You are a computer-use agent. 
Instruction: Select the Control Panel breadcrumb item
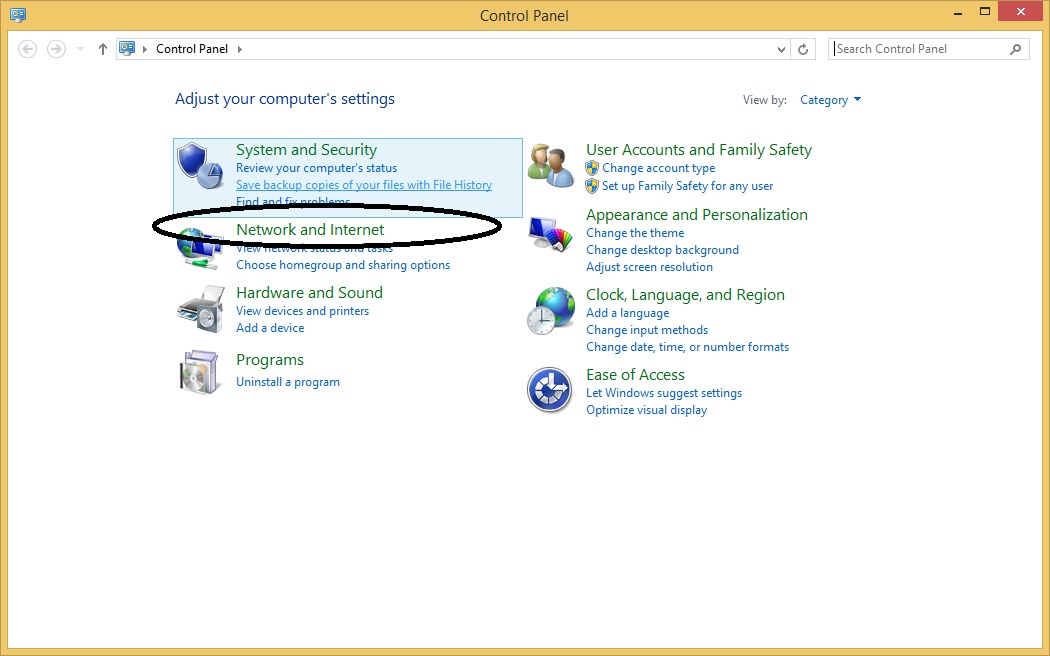[192, 49]
